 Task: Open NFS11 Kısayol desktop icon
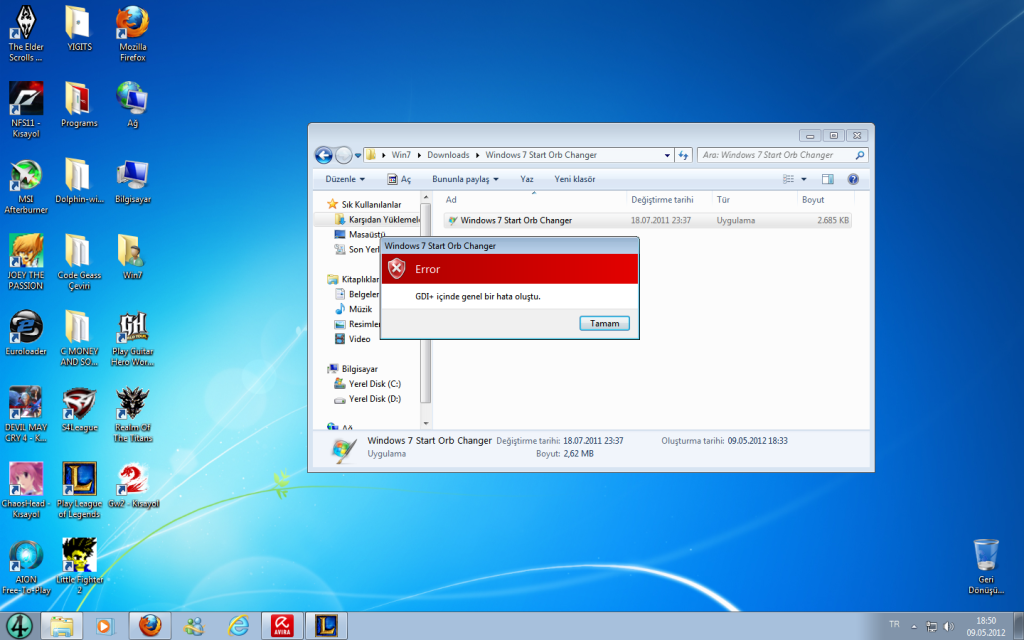pyautogui.click(x=26, y=110)
